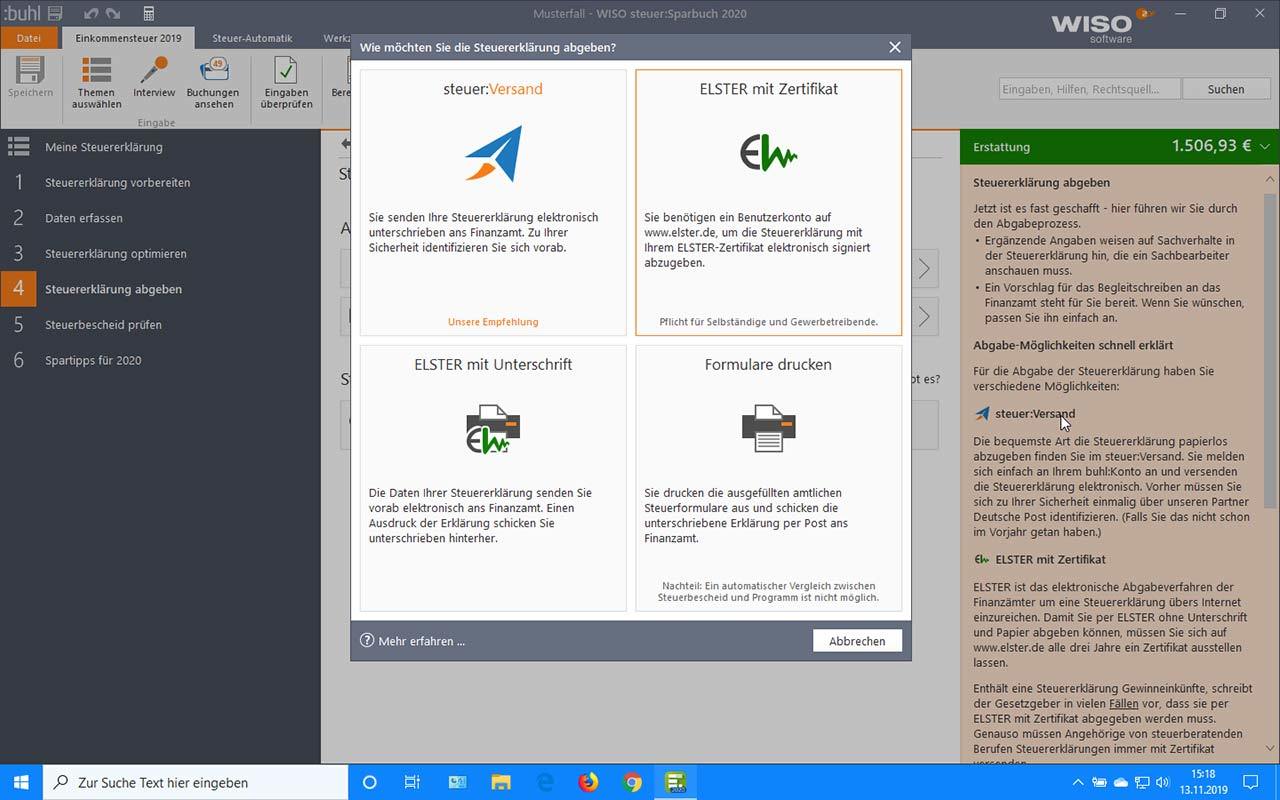Run Eingaben überprüfen check
Image resolution: width=1280 pixels, height=800 pixels.
[286, 83]
